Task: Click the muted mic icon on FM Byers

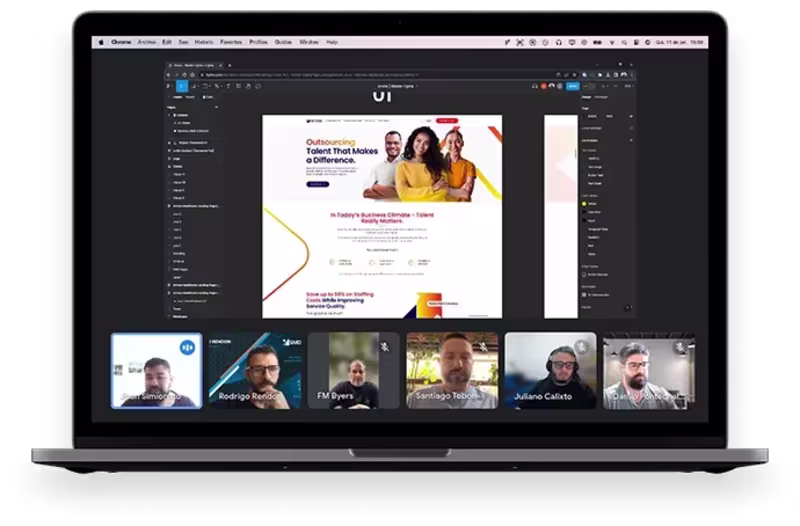Action: click(x=385, y=347)
